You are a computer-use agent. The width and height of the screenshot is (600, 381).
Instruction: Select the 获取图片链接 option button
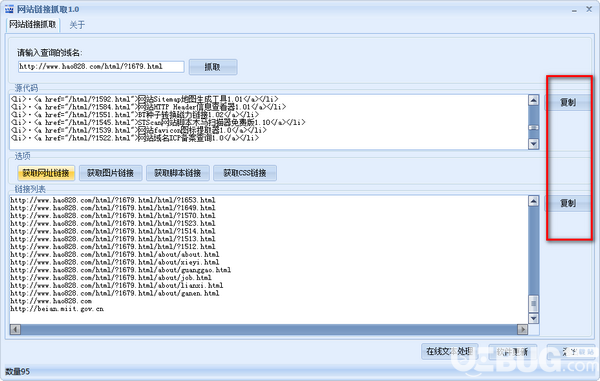pos(111,173)
